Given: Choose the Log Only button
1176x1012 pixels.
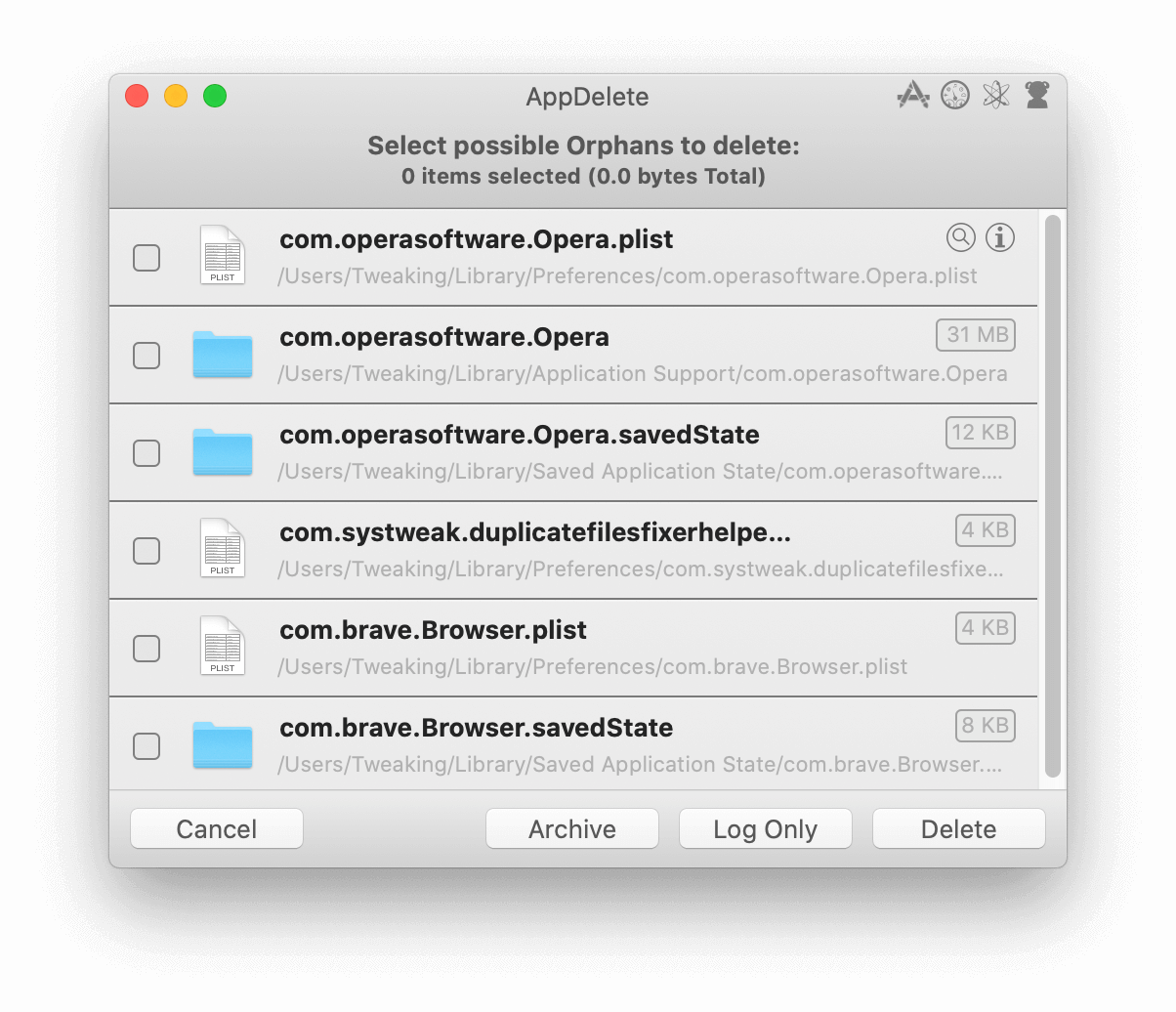Looking at the screenshot, I should (x=766, y=829).
